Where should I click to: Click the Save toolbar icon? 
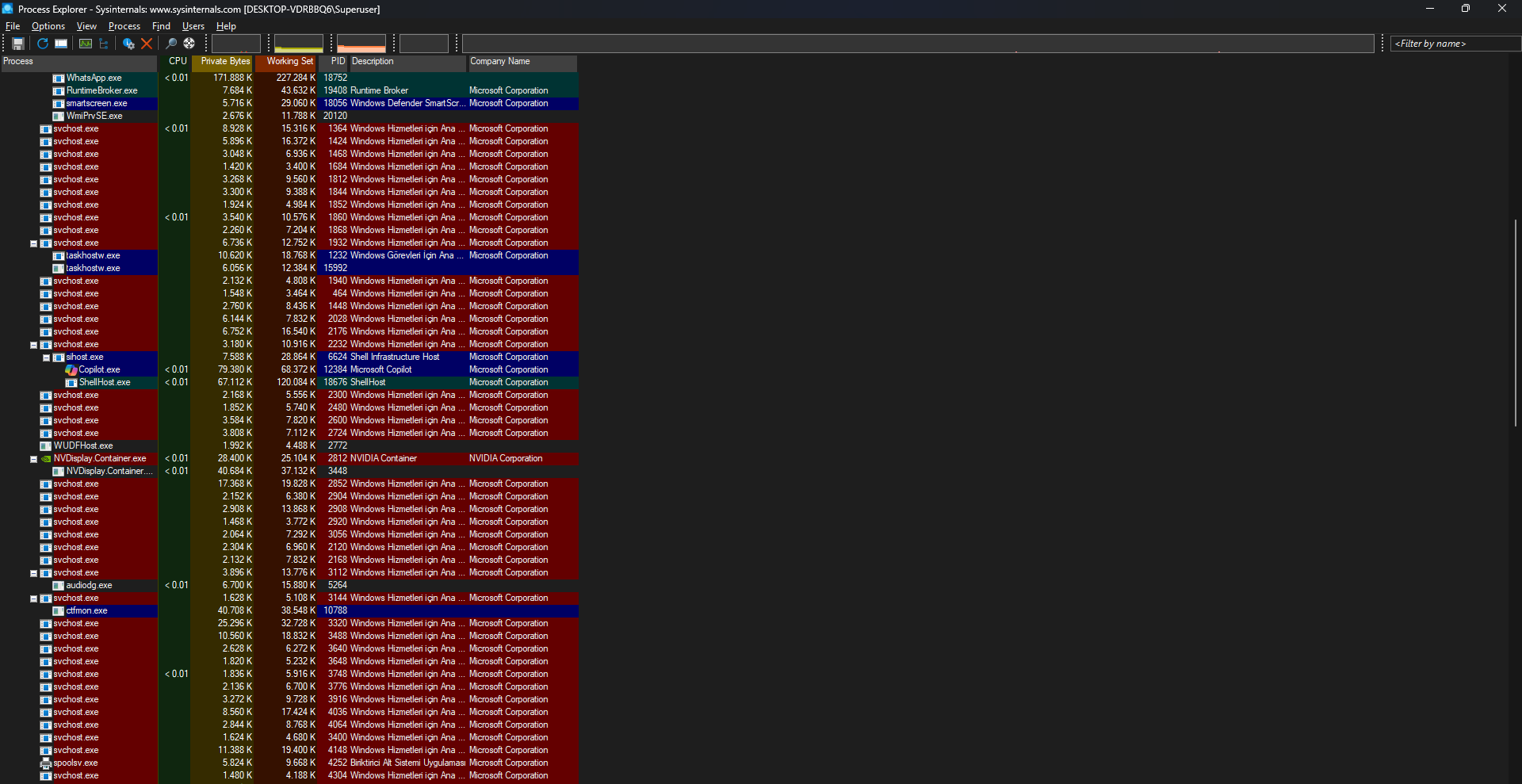pos(18,44)
